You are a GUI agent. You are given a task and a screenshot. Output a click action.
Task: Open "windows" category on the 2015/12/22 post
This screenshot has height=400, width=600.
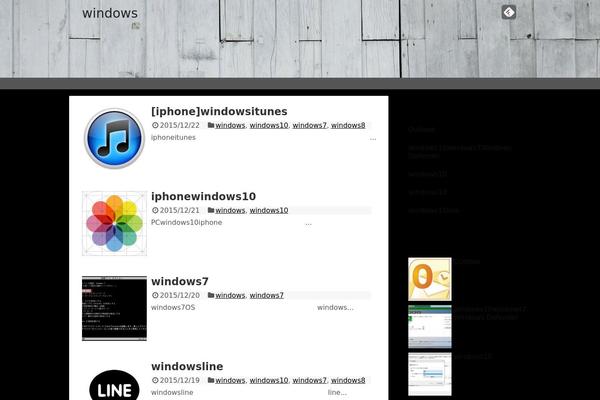pos(230,125)
